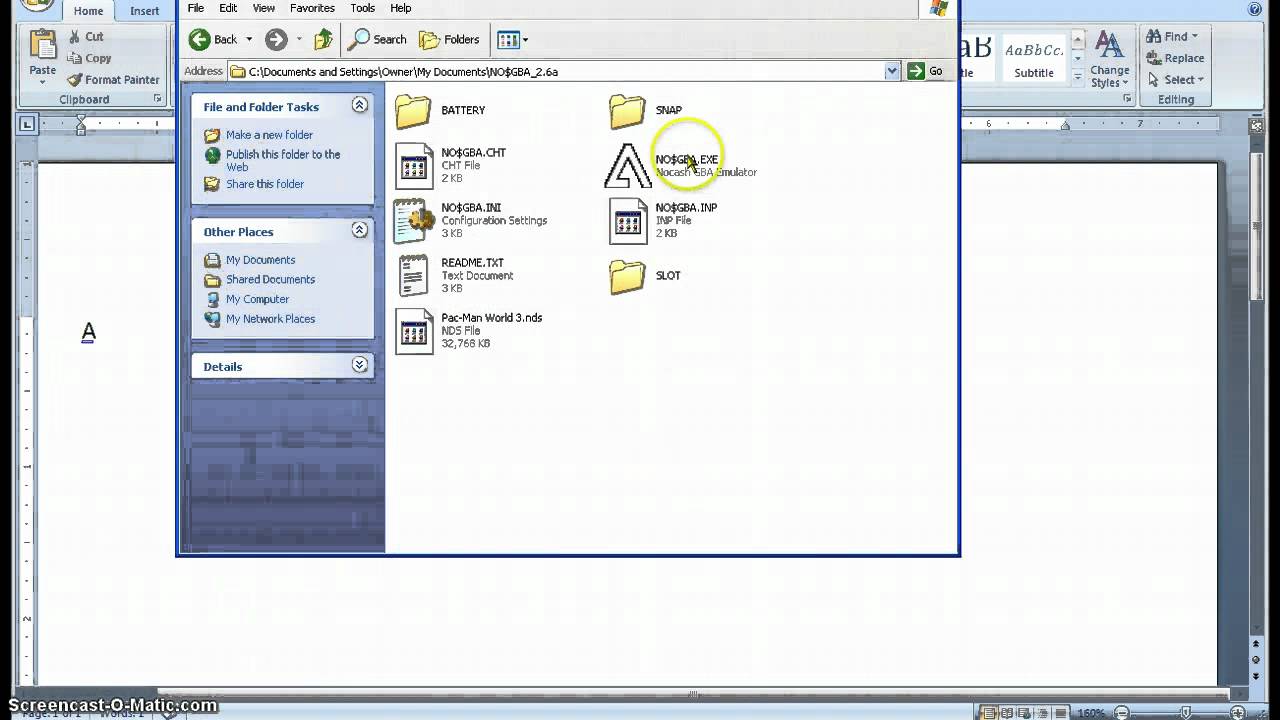Toggle the Folders pane
The image size is (1280, 720).
(449, 40)
